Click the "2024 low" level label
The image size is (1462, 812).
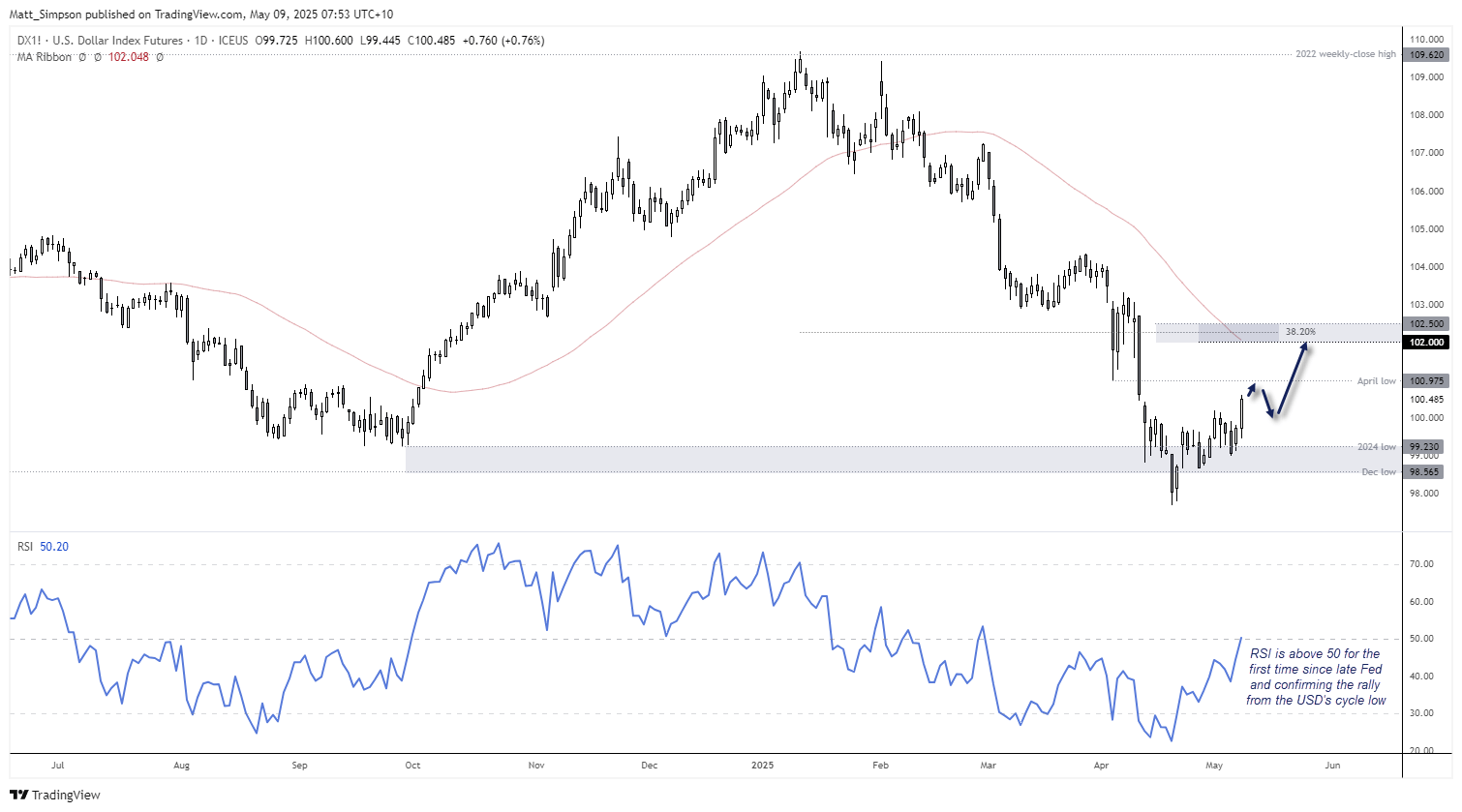(1376, 447)
